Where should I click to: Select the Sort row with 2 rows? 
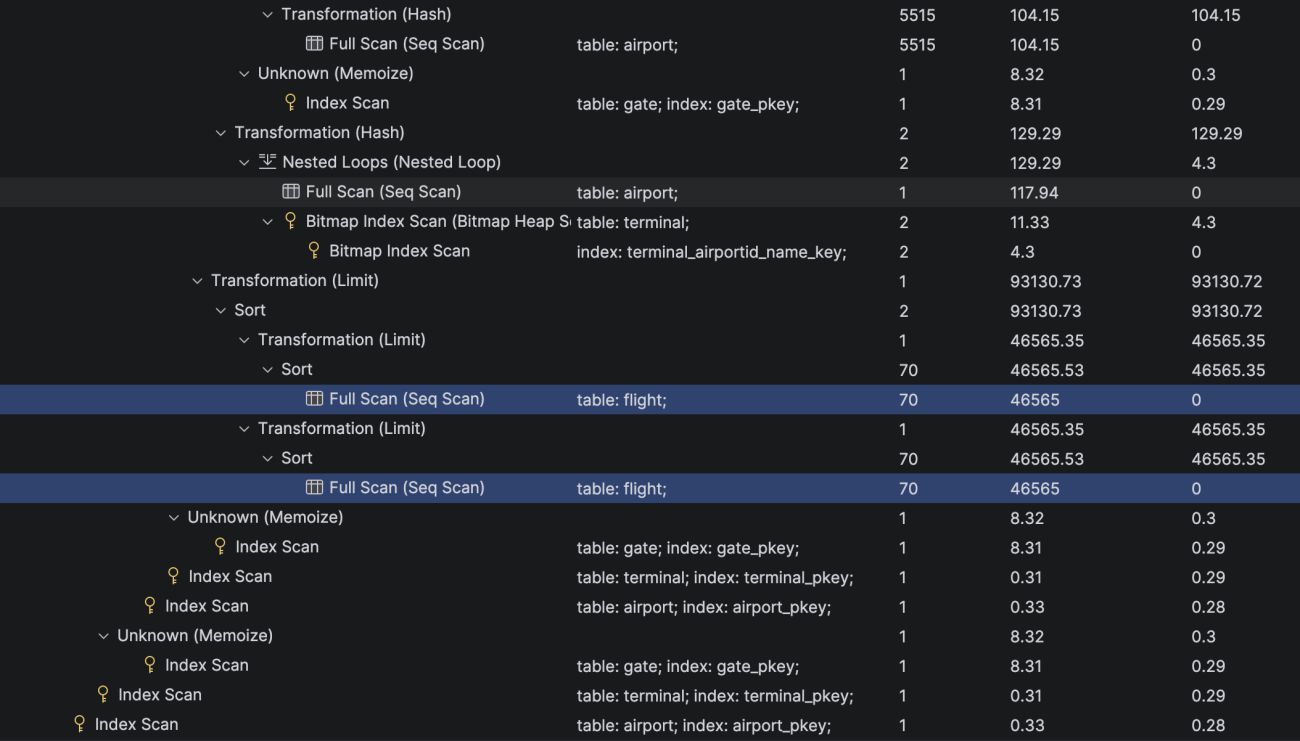[x=650, y=310]
